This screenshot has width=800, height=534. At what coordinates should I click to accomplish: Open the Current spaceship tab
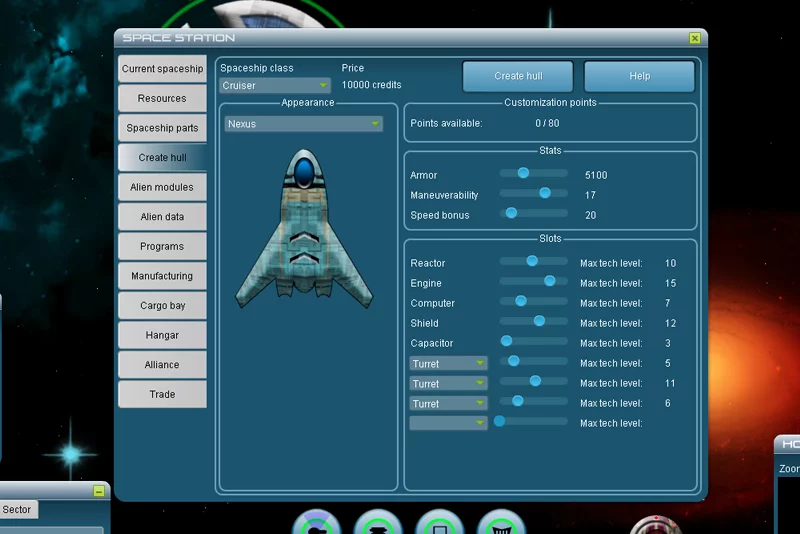[162, 68]
